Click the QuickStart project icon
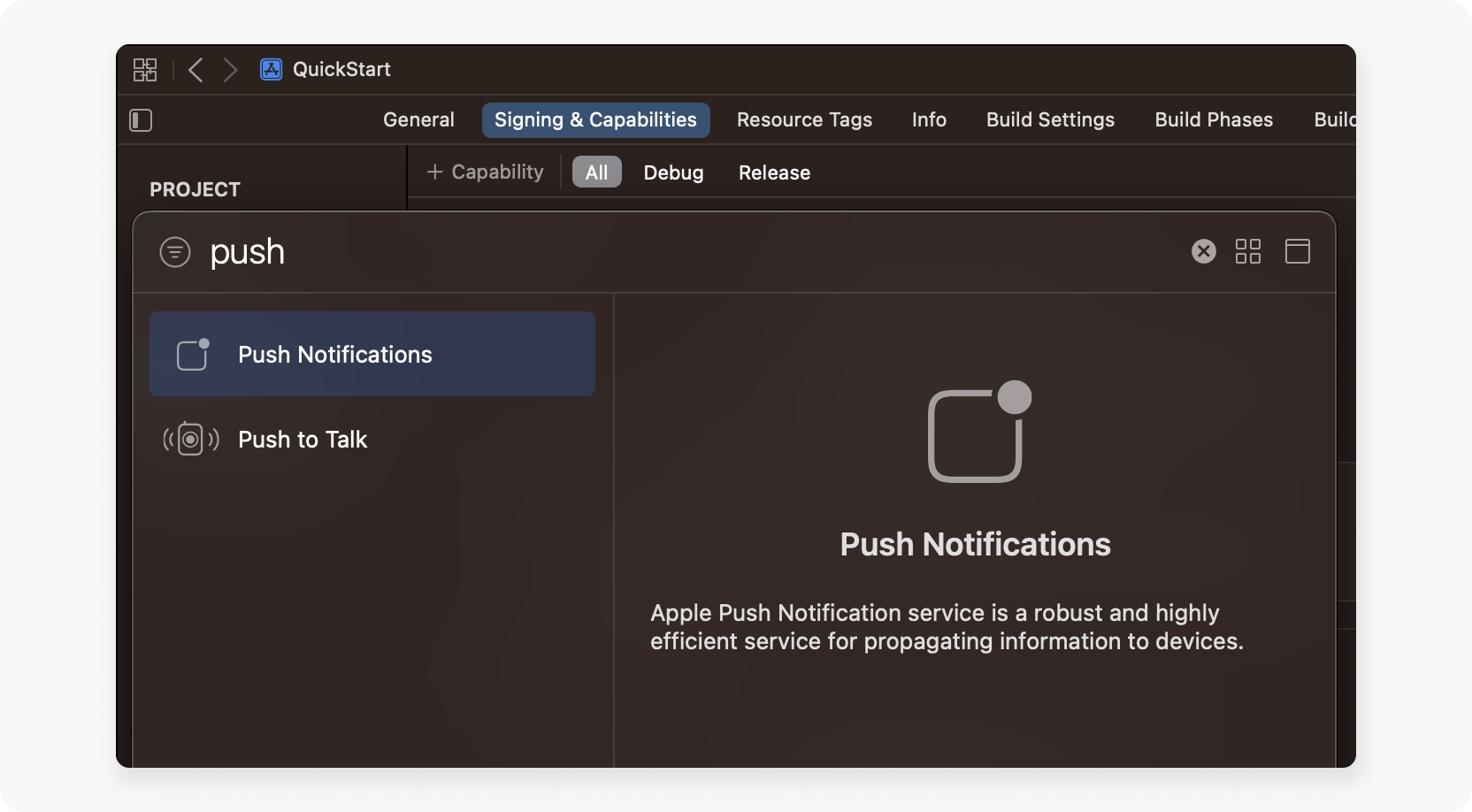The height and width of the screenshot is (812, 1472). point(272,69)
